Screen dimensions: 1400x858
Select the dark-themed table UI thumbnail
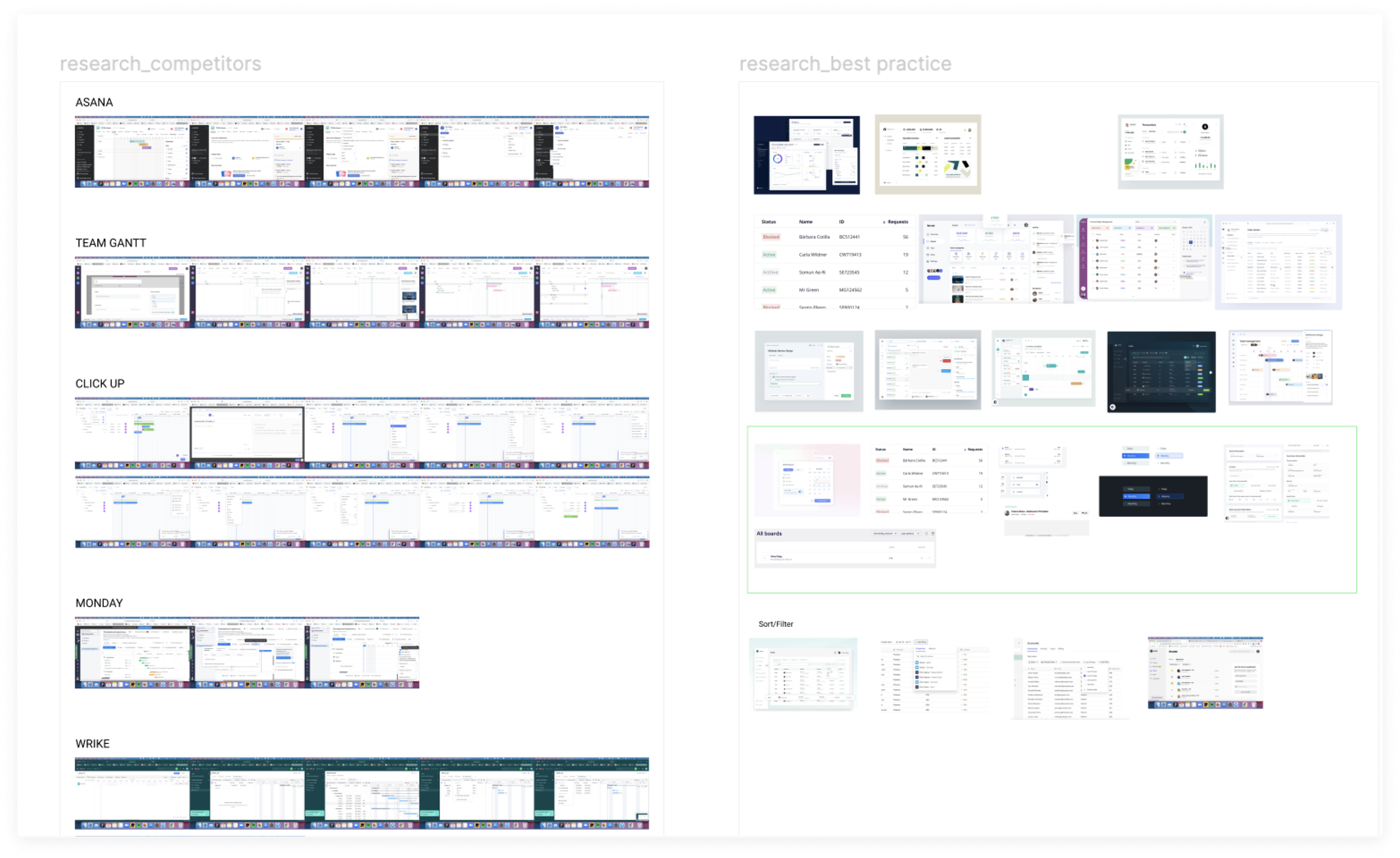pos(1161,372)
